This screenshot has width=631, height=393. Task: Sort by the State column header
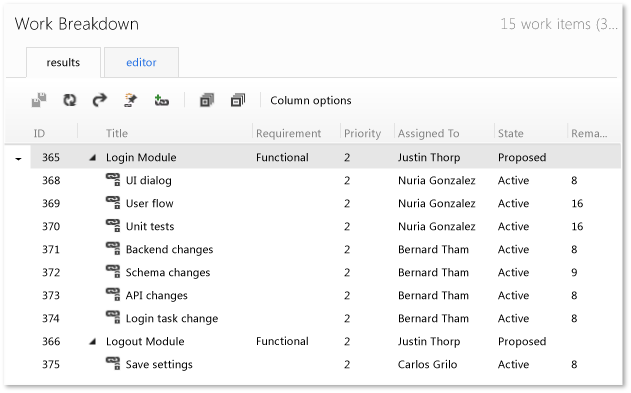tap(511, 133)
